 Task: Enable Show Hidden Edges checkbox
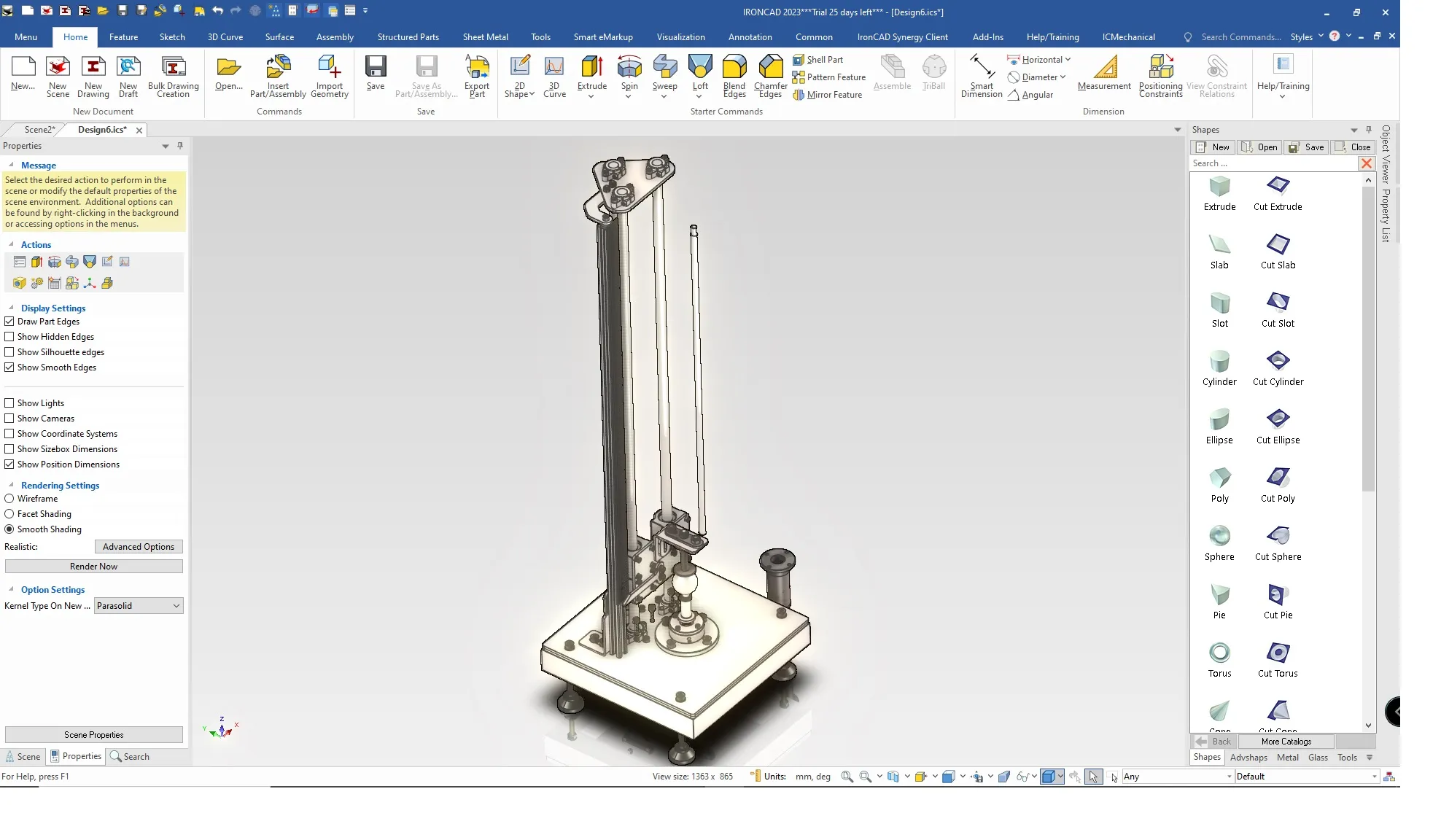[x=9, y=337]
